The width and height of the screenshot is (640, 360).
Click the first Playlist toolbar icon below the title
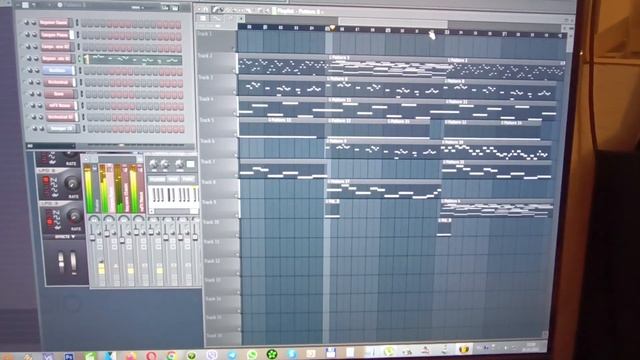point(203,18)
